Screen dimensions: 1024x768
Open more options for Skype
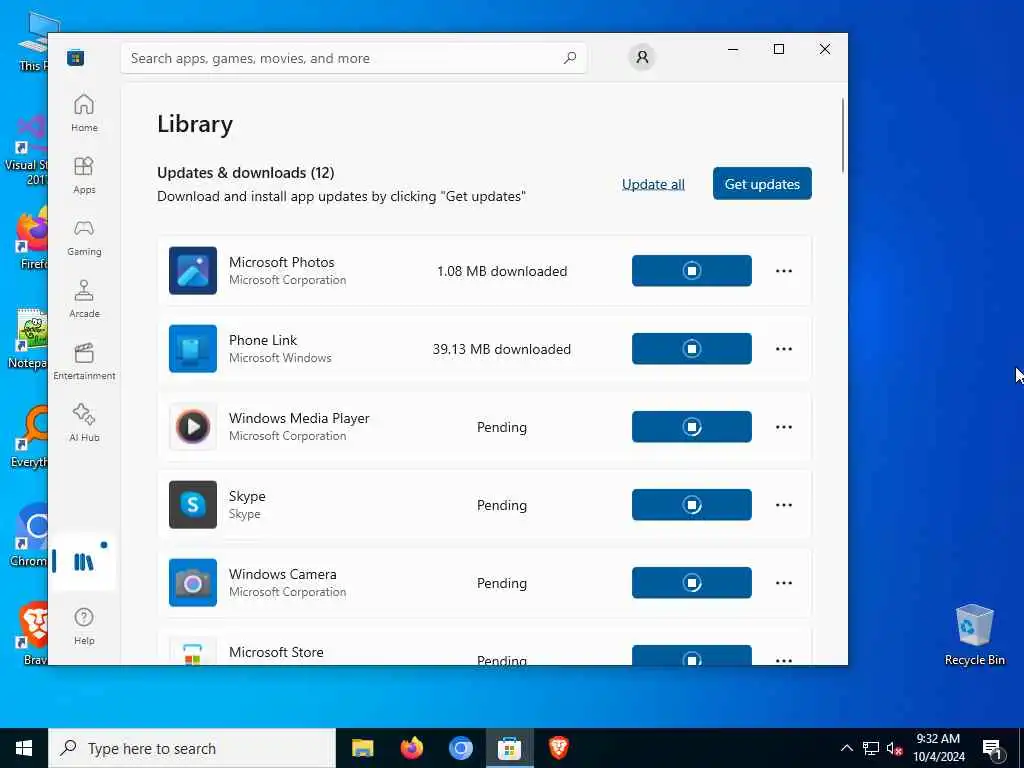784,505
